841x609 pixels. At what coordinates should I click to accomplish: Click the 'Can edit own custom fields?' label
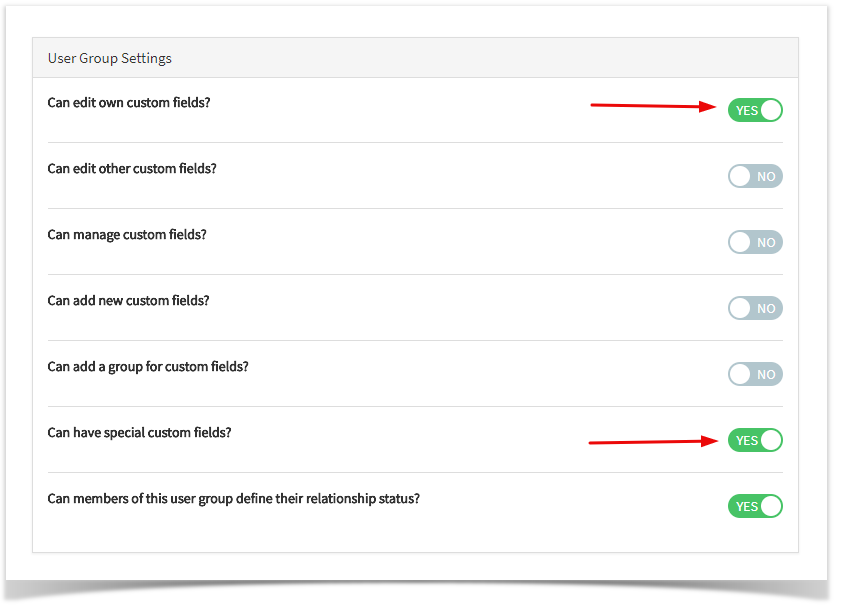pyautogui.click(x=129, y=102)
